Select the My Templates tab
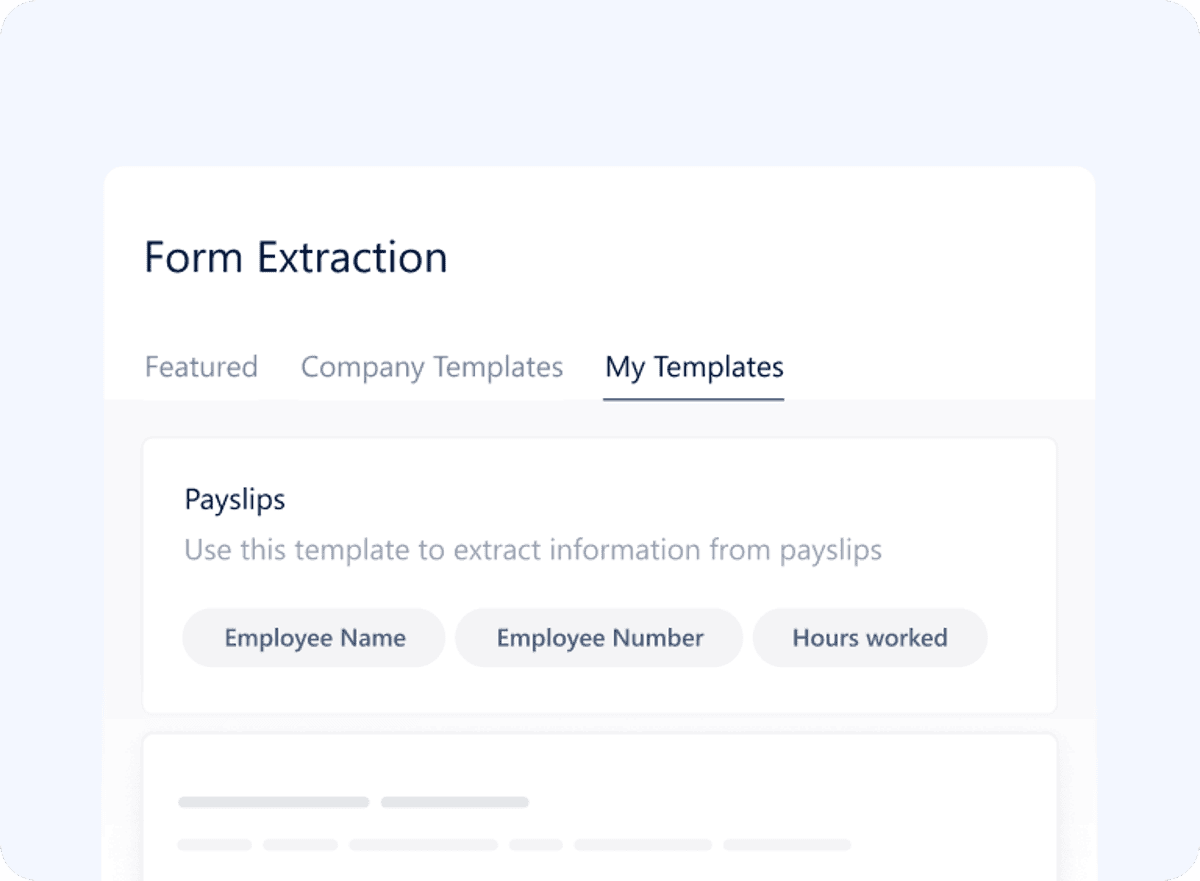 (x=693, y=367)
